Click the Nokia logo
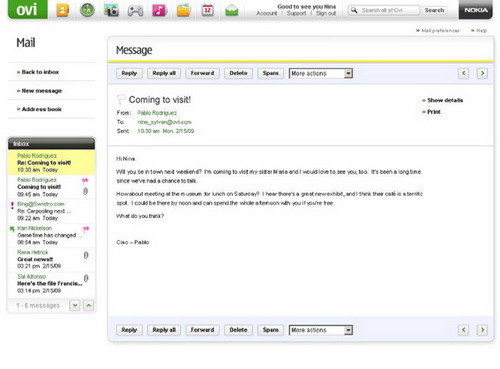 476,10
